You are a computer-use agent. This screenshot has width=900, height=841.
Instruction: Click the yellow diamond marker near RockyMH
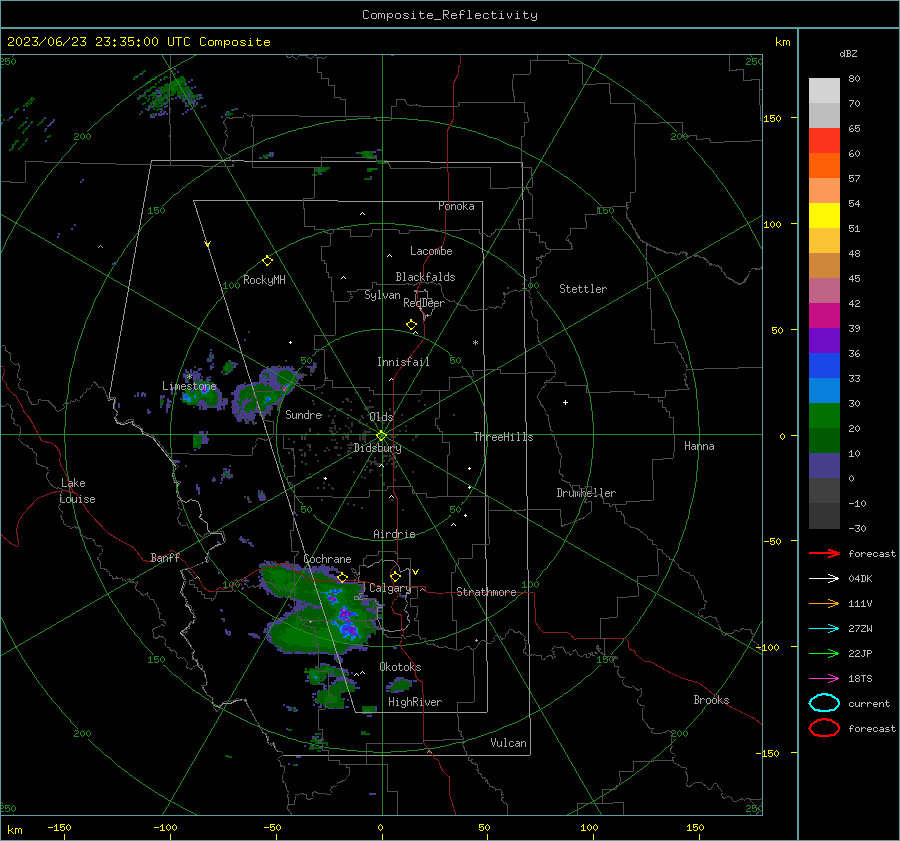pyautogui.click(x=267, y=261)
